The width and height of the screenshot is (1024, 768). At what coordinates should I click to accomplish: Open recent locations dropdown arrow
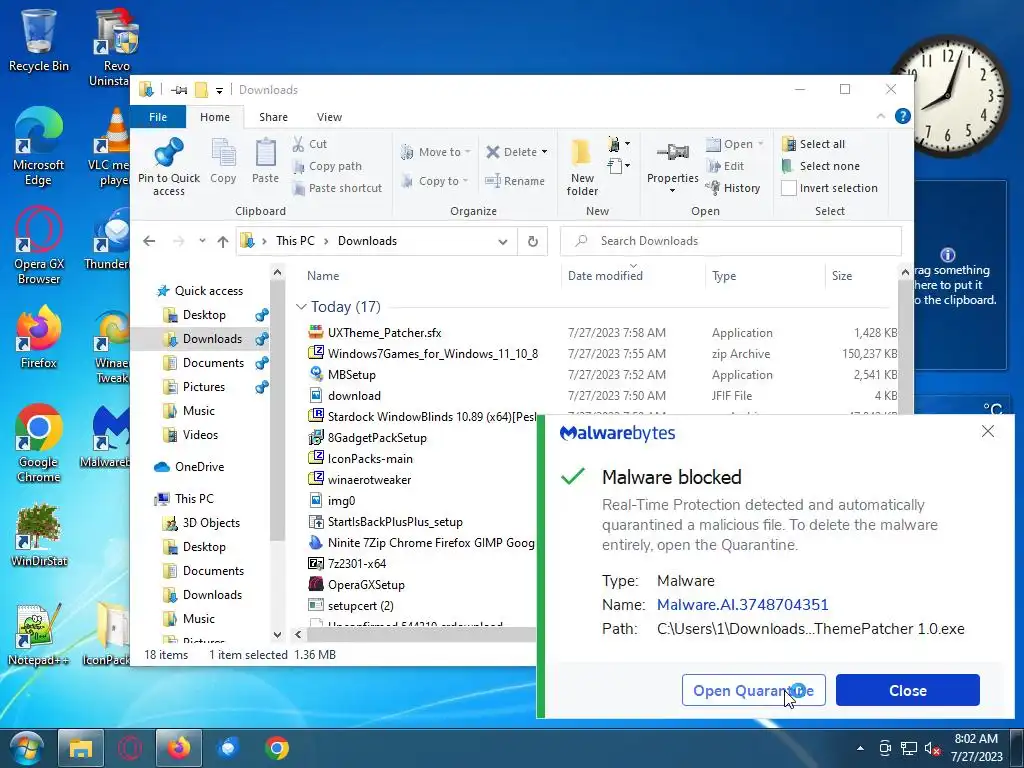coord(202,241)
